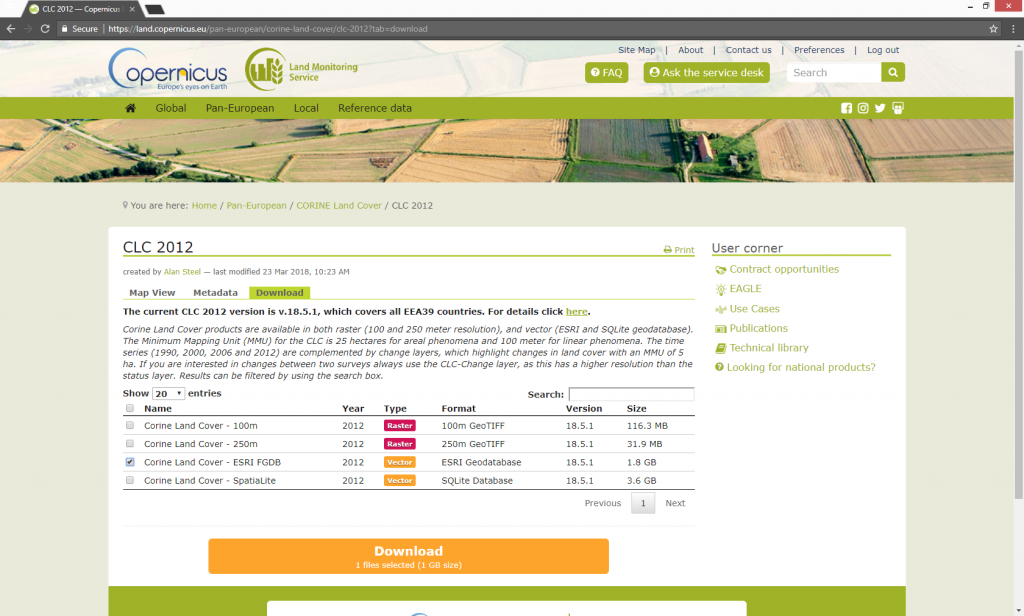1024x616 pixels.
Task: Sort table by Name column header
Action: [158, 408]
